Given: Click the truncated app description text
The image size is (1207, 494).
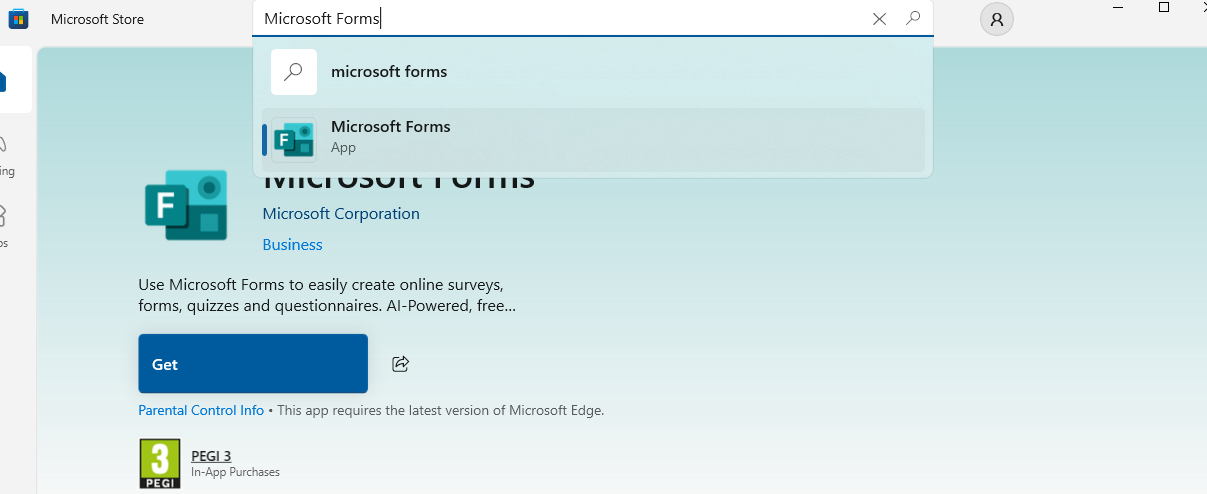Looking at the screenshot, I should (x=327, y=296).
